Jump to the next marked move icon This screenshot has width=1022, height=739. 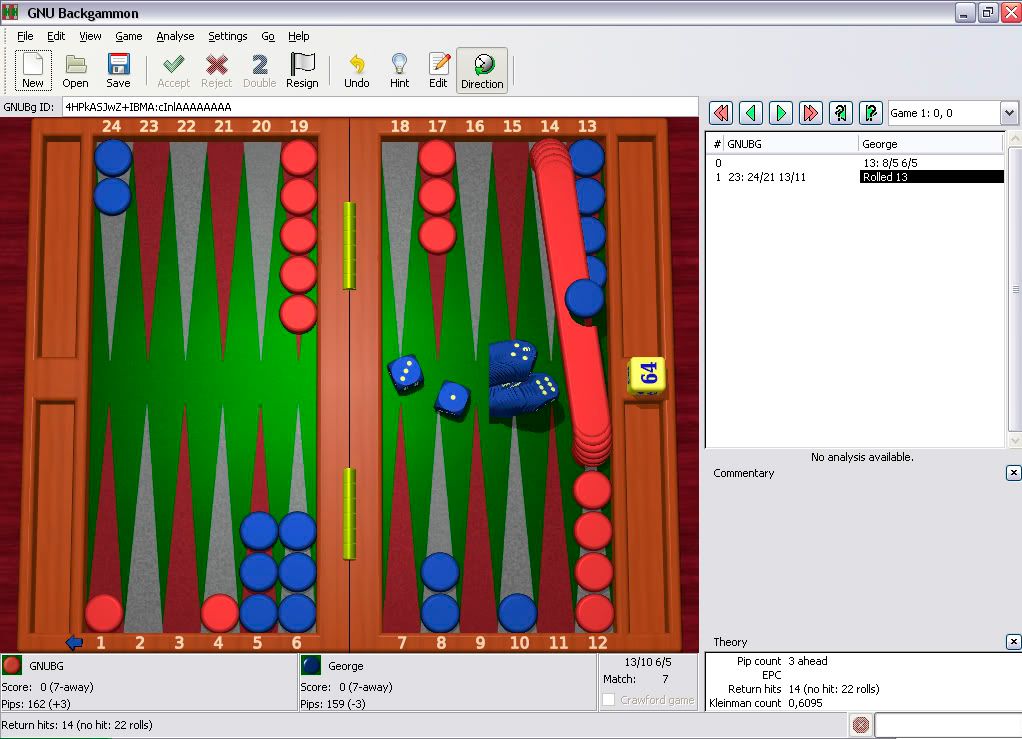[x=871, y=113]
